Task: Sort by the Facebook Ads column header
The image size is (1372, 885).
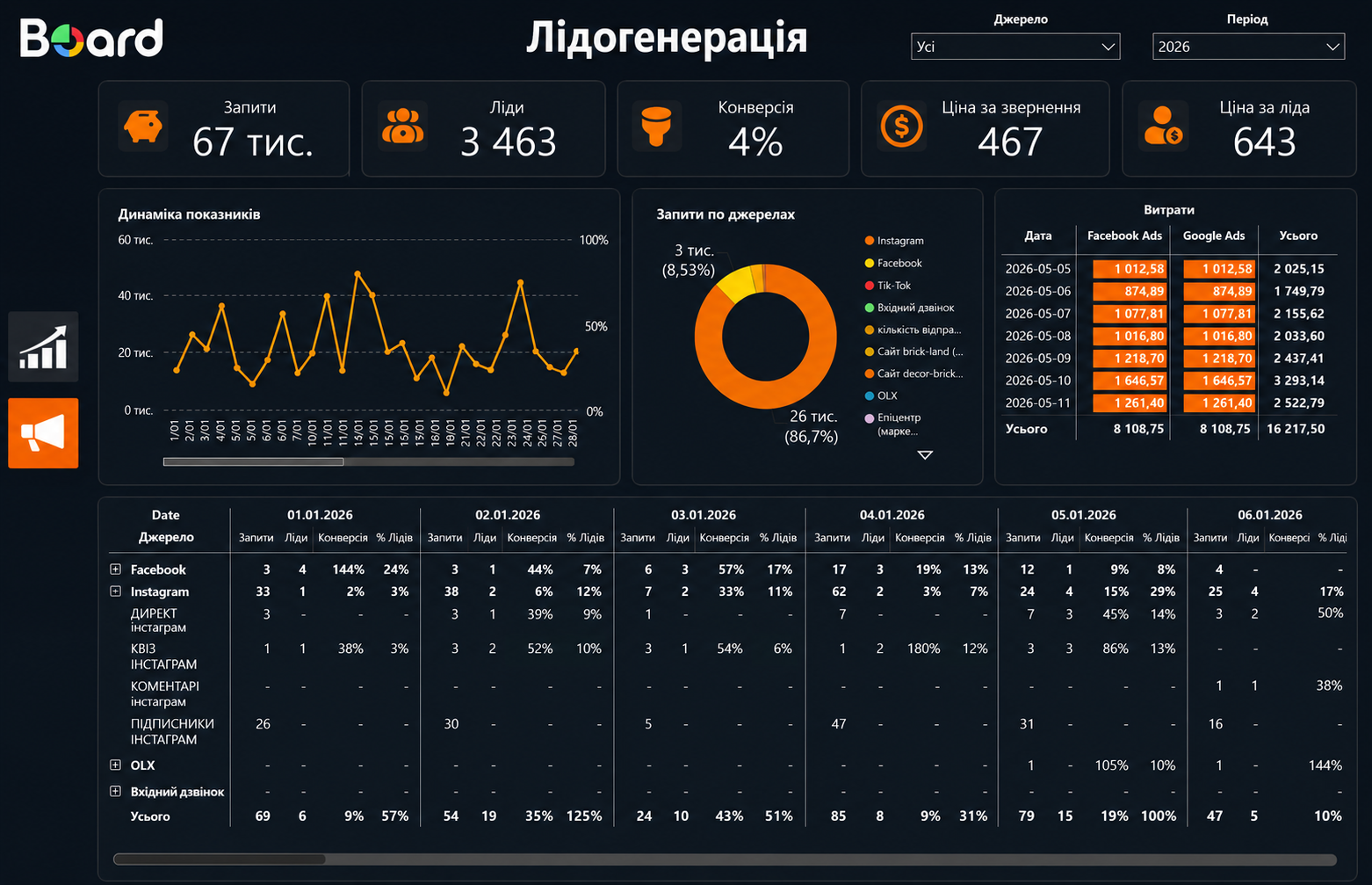Action: [x=1124, y=236]
